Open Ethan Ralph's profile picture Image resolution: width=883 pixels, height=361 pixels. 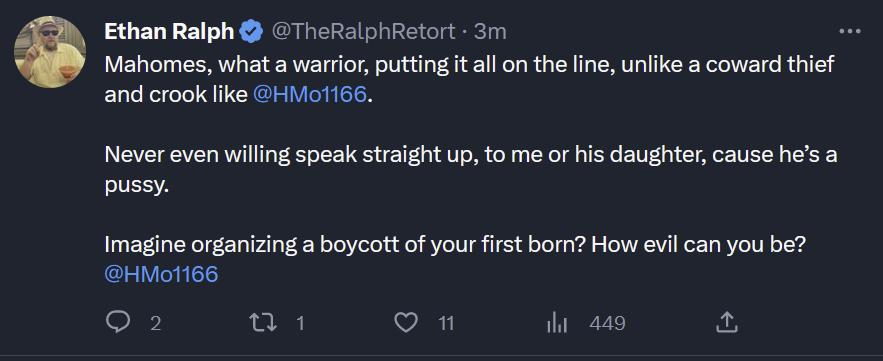[x=50, y=52]
